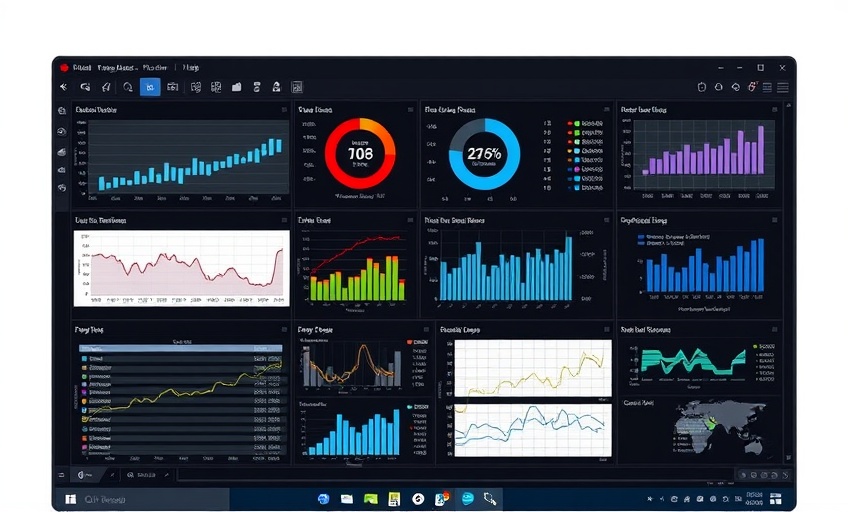This screenshot has height=512, width=848.
Task: Expand options menu of the red donut panel
Action: pyautogui.click(x=410, y=109)
